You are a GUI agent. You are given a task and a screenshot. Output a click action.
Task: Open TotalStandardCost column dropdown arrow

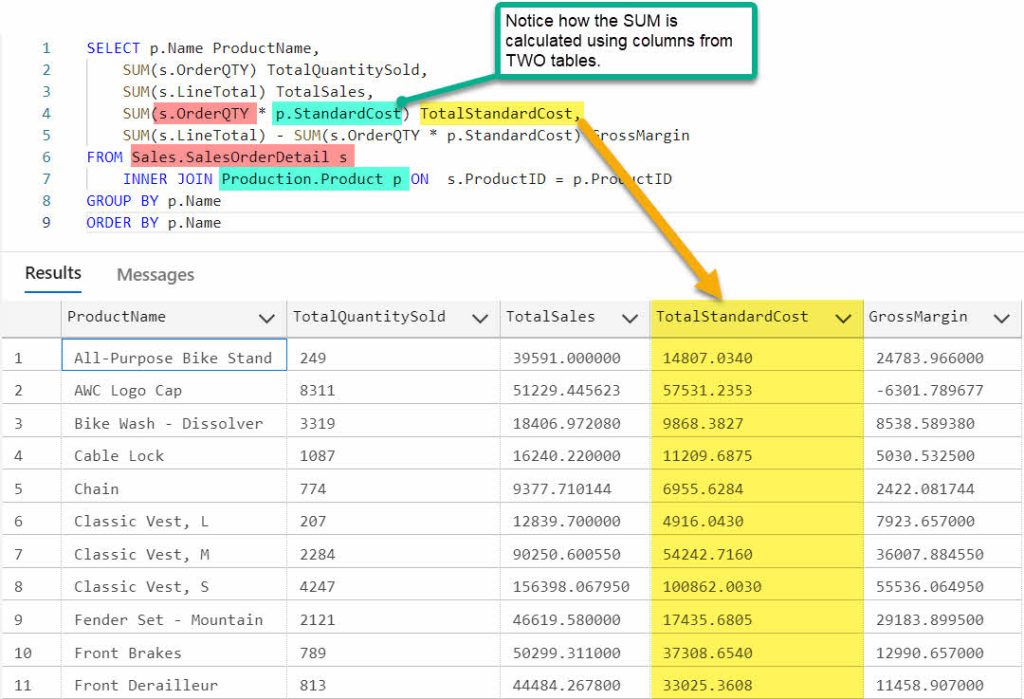(843, 318)
